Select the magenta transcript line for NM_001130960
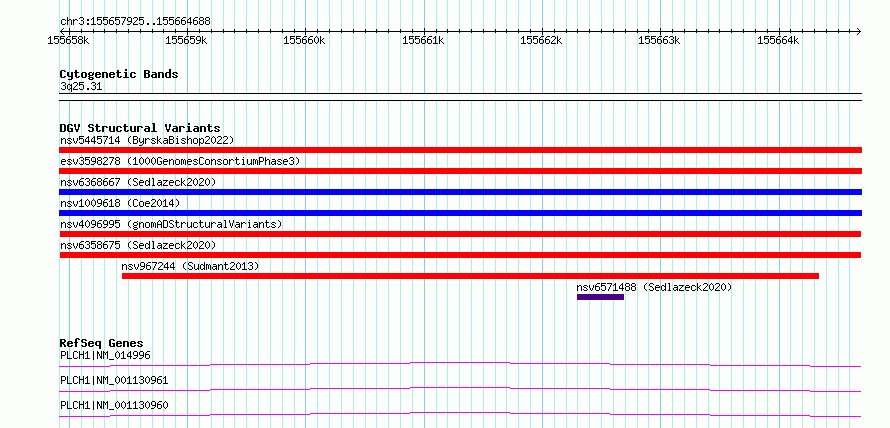Viewport: 890px width, 428px height. click(460, 414)
